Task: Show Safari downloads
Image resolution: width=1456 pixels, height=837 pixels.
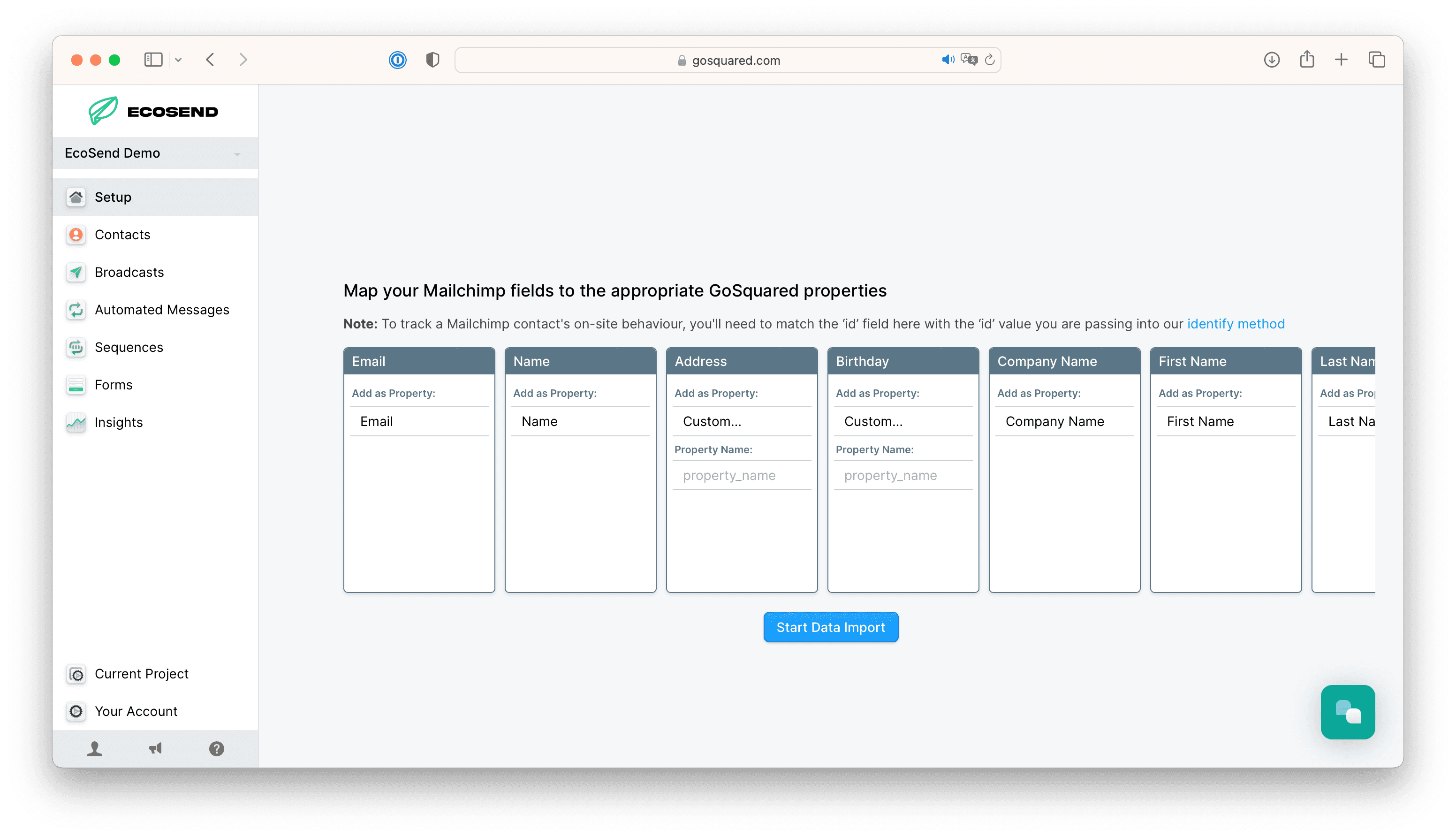Action: pyautogui.click(x=1272, y=60)
